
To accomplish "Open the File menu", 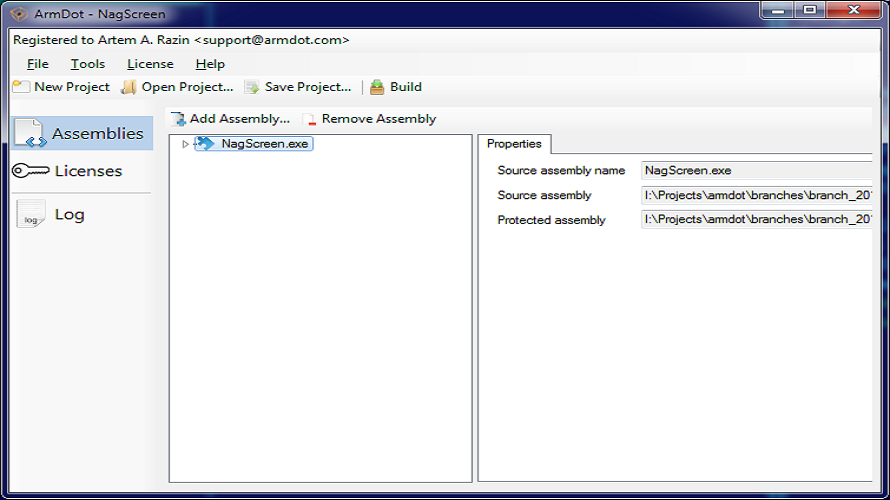I will pyautogui.click(x=37, y=64).
